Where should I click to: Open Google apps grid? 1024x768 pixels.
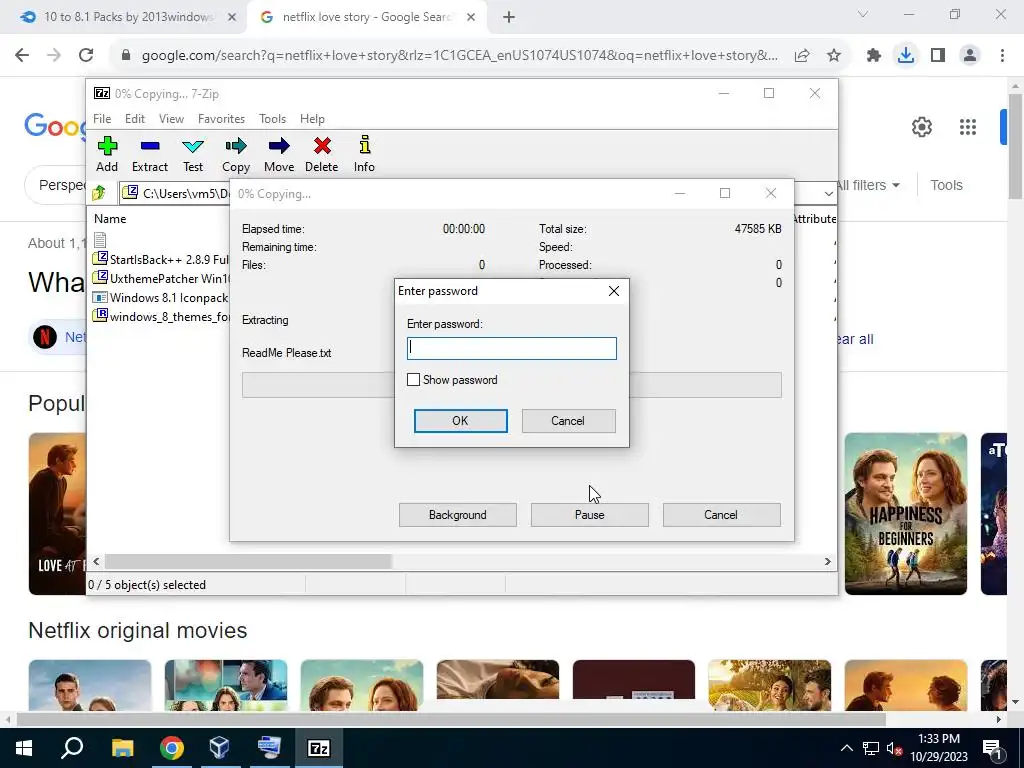pos(968,127)
